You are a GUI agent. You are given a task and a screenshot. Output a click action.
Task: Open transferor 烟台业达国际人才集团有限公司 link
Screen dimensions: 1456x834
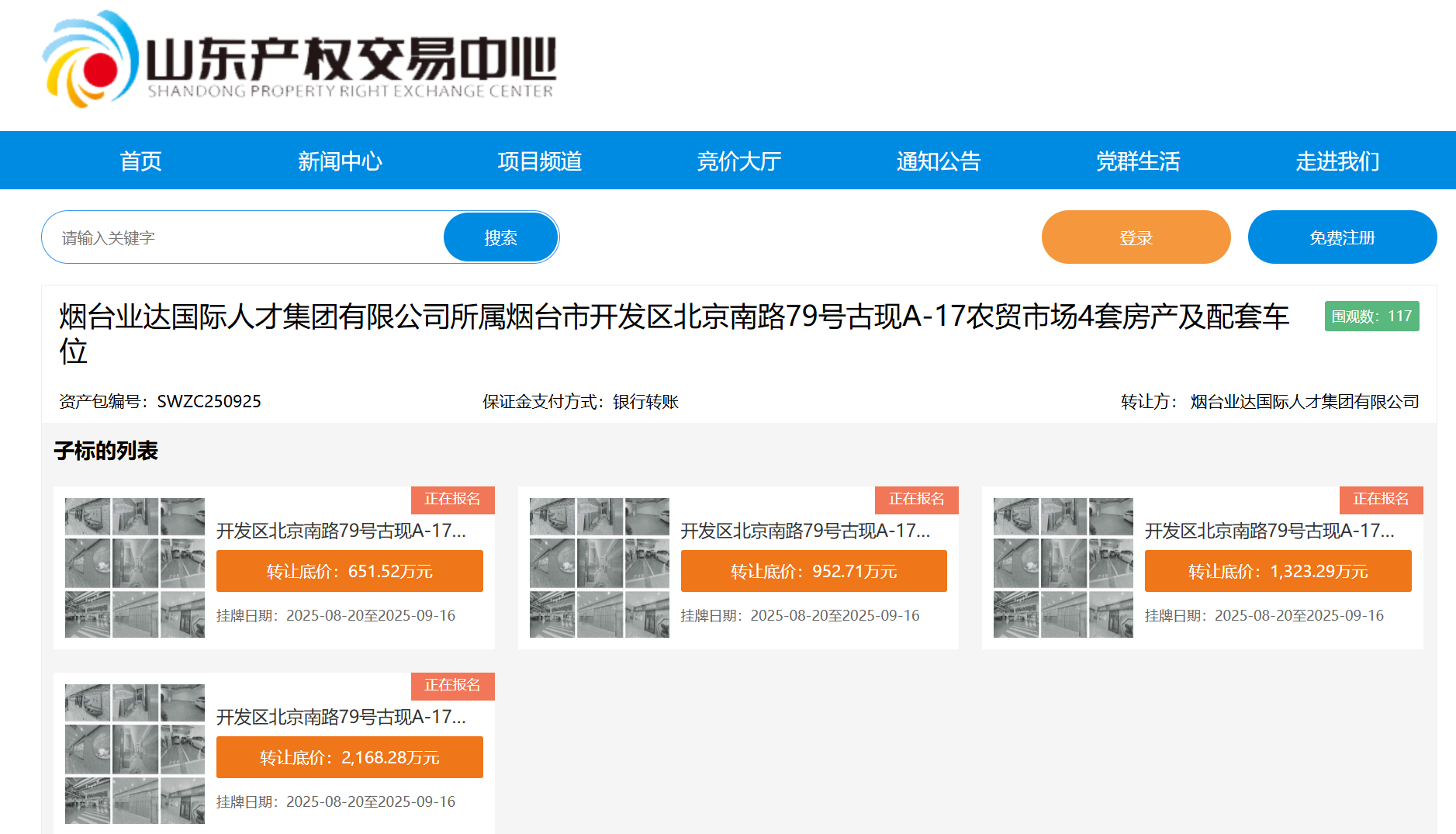[x=1305, y=401]
